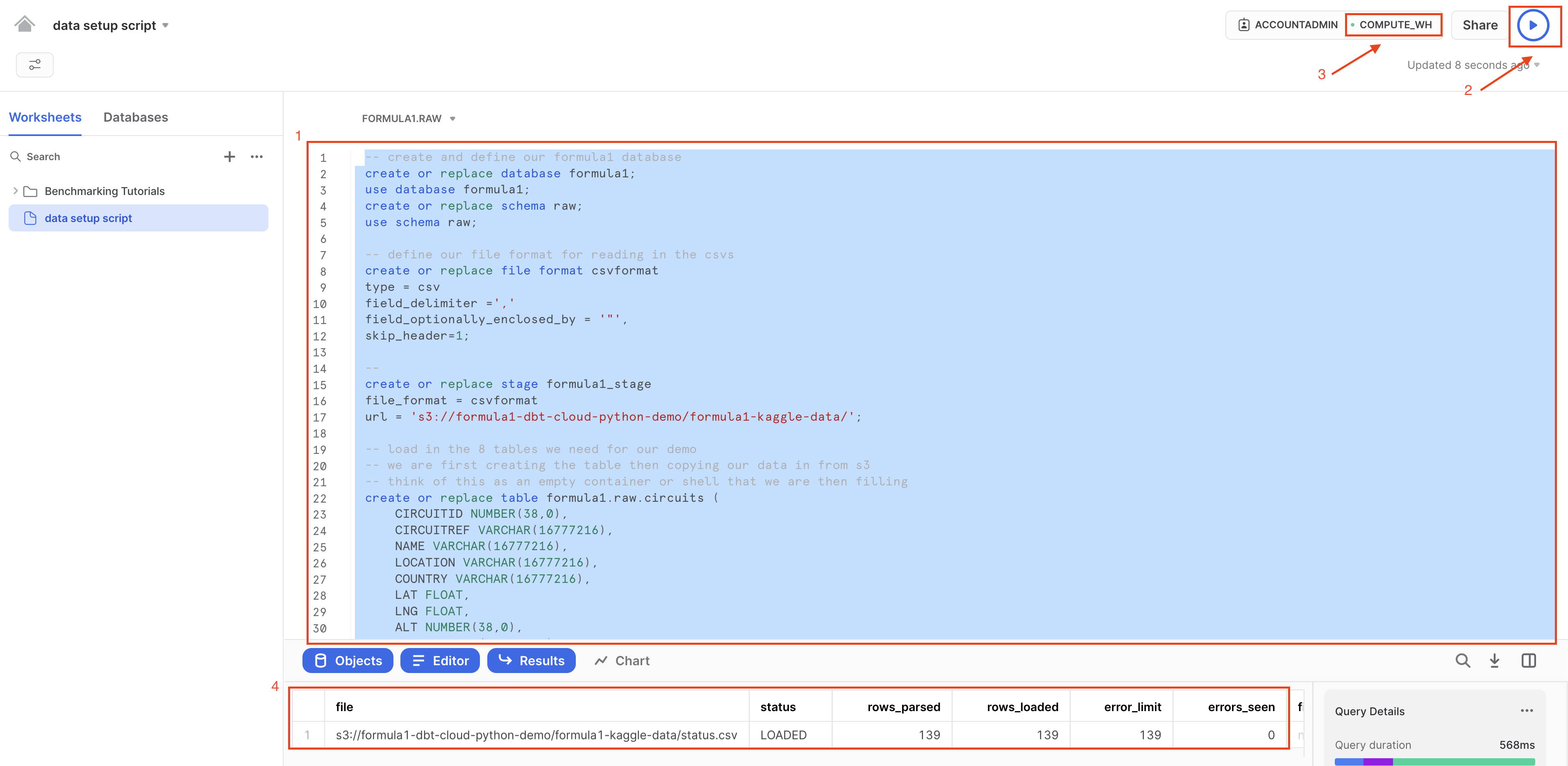Select the Worksheets tab
This screenshot has height=766, width=1568.
(x=44, y=117)
